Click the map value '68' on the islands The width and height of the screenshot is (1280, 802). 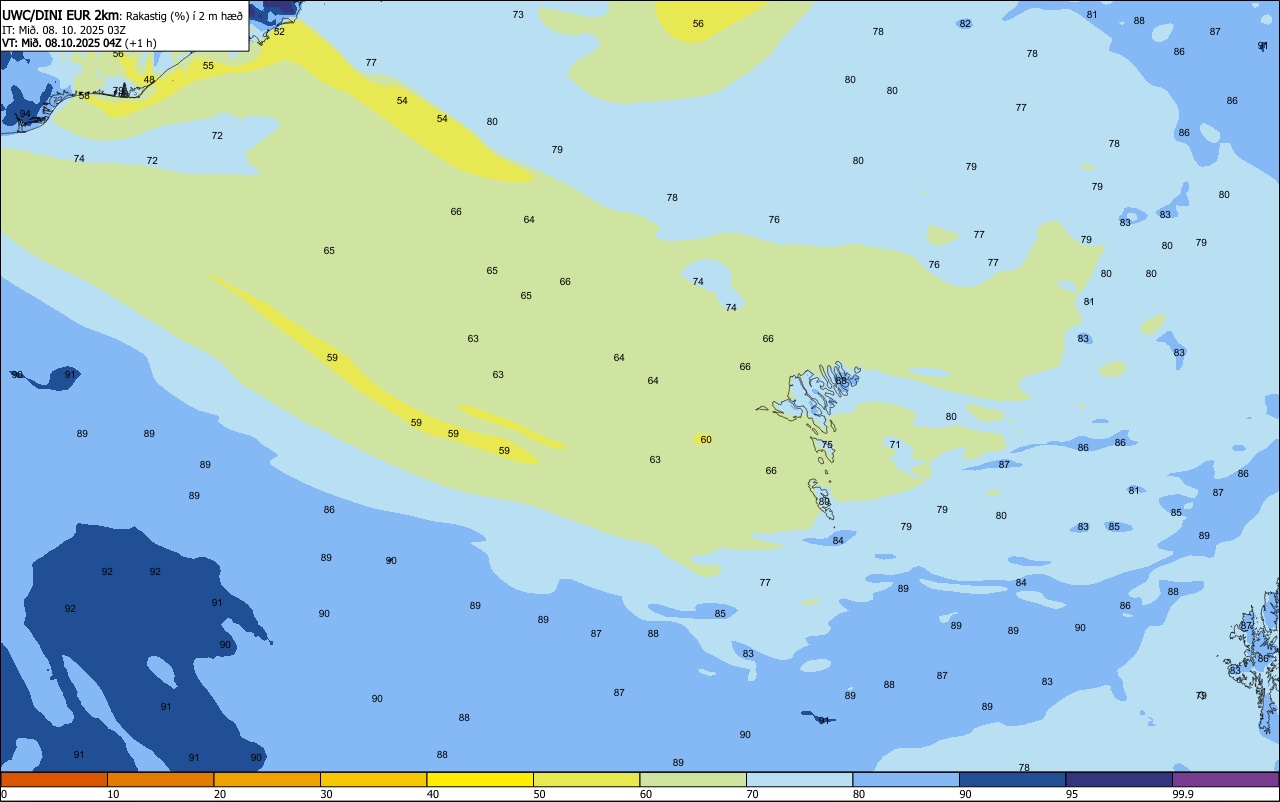tap(841, 381)
